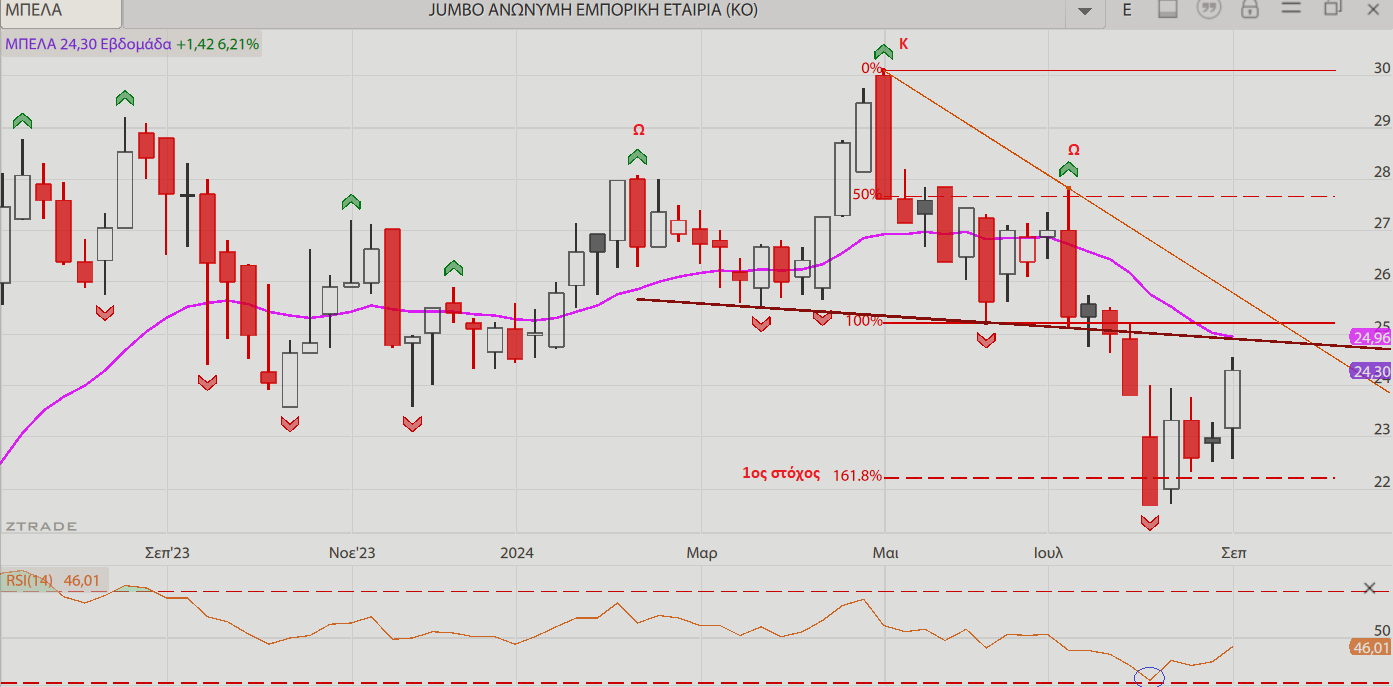1393x687 pixels.
Task: Click the E button in title bar
Action: coord(1127,10)
